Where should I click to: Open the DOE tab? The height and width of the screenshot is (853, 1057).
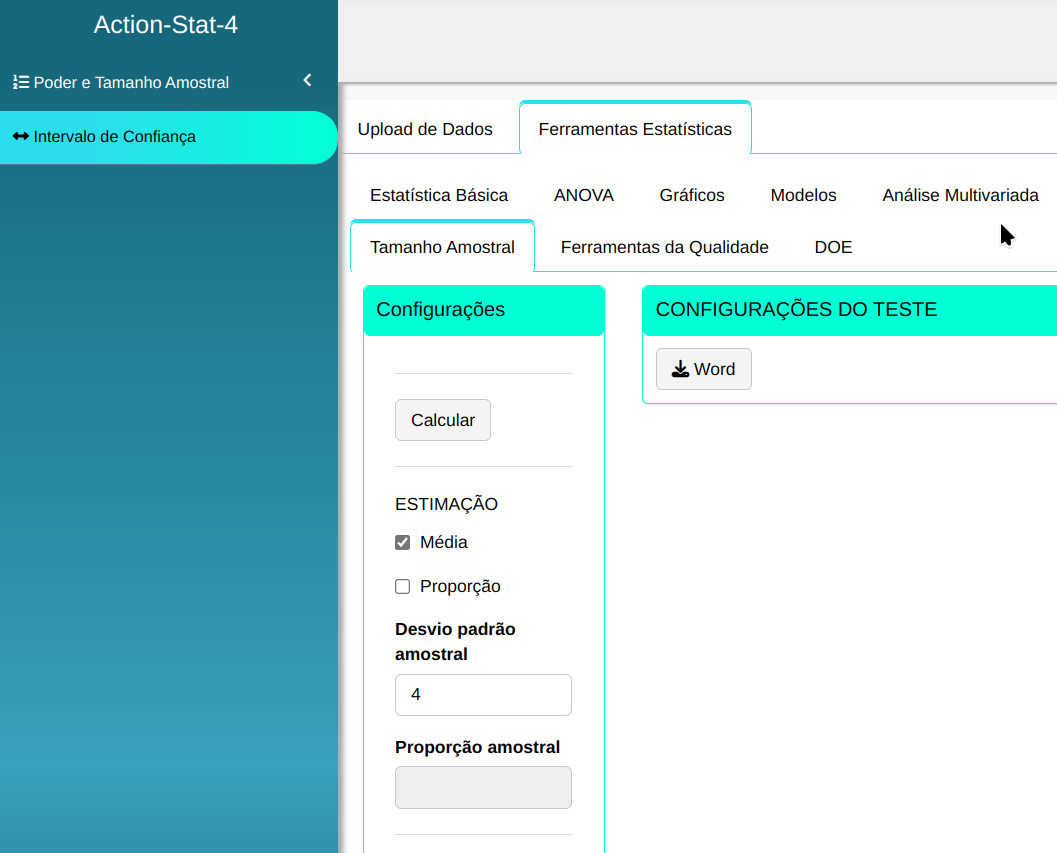[x=833, y=247]
